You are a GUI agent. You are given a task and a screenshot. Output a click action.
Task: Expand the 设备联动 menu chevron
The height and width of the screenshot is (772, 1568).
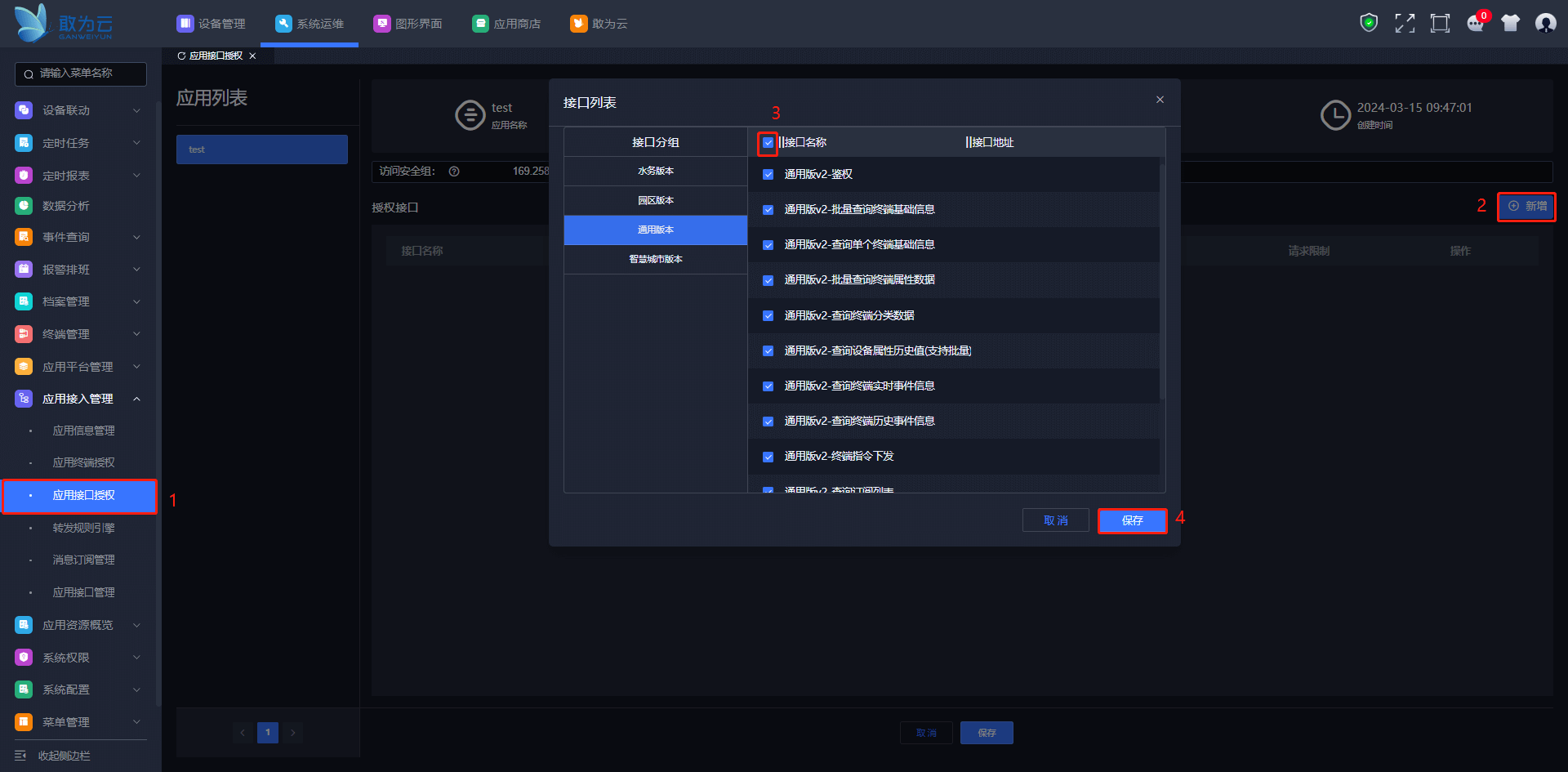[x=136, y=110]
